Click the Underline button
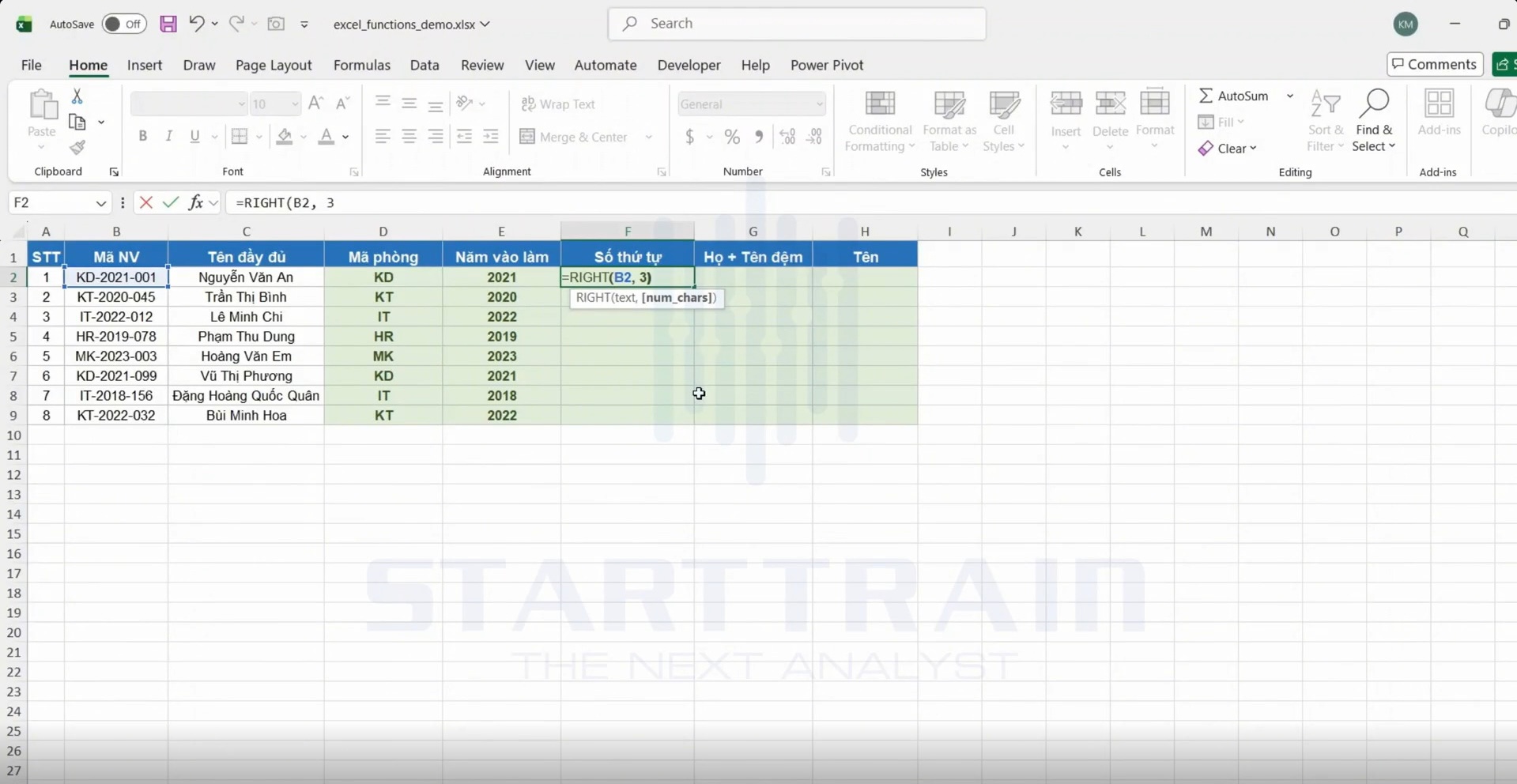Screen dimensions: 1517x784 coord(194,137)
